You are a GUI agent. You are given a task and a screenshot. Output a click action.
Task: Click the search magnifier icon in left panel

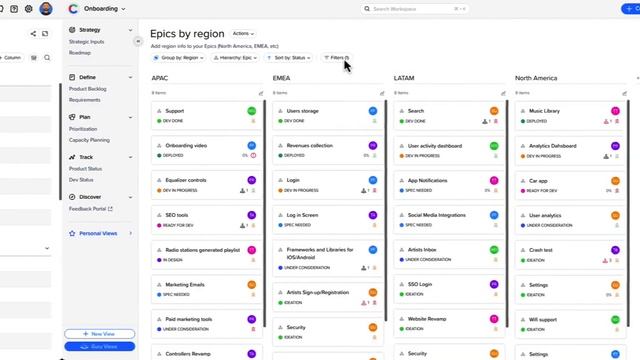[47, 58]
